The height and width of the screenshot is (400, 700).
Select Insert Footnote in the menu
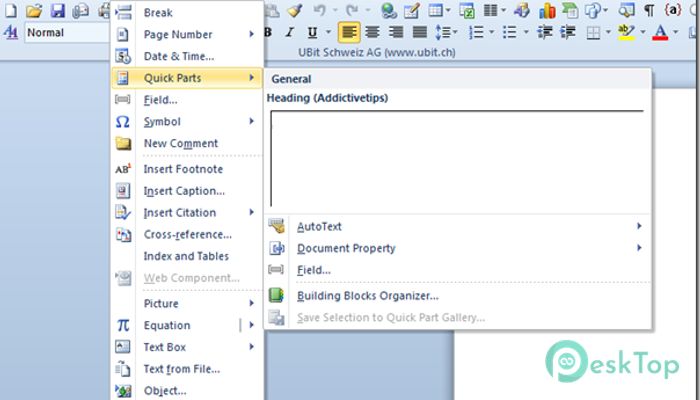pyautogui.click(x=187, y=169)
